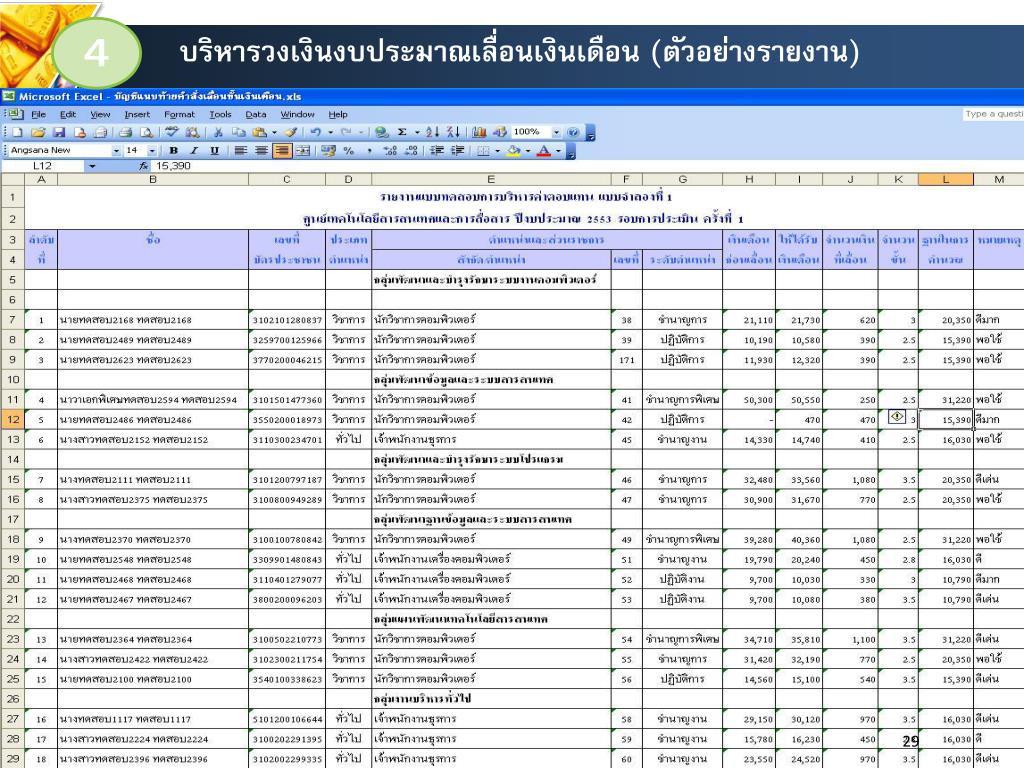
Task: Save the workbook with the floppy disk icon
Action: point(59,133)
